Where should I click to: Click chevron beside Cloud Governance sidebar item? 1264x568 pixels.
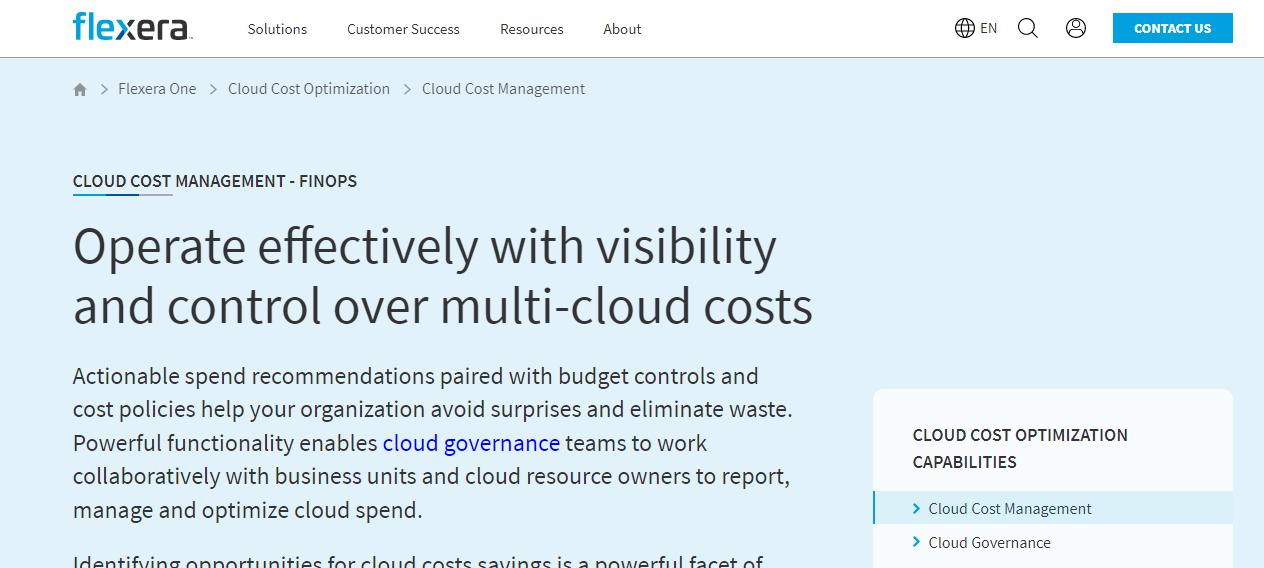pyautogui.click(x=917, y=542)
